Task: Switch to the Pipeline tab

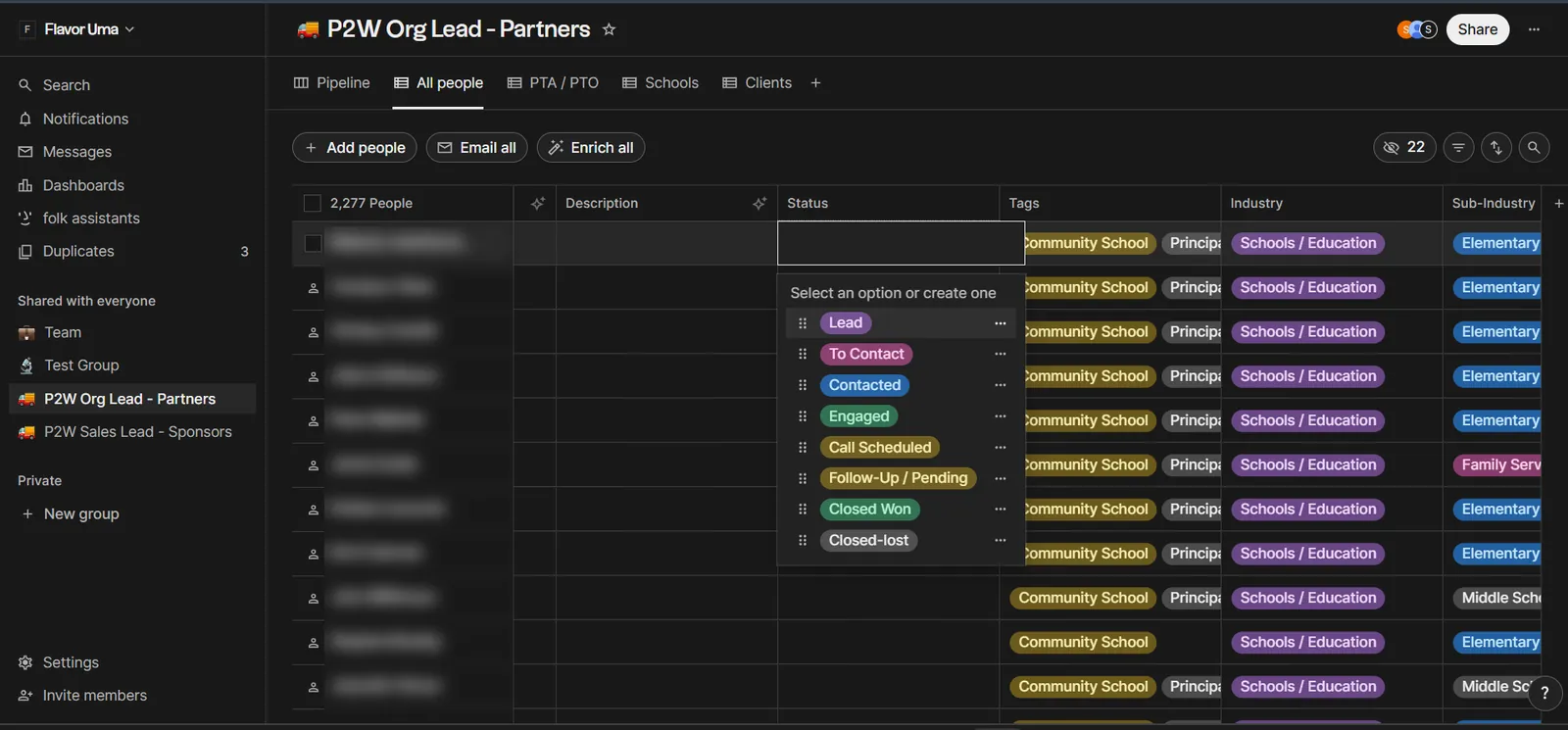Action: 332,83
